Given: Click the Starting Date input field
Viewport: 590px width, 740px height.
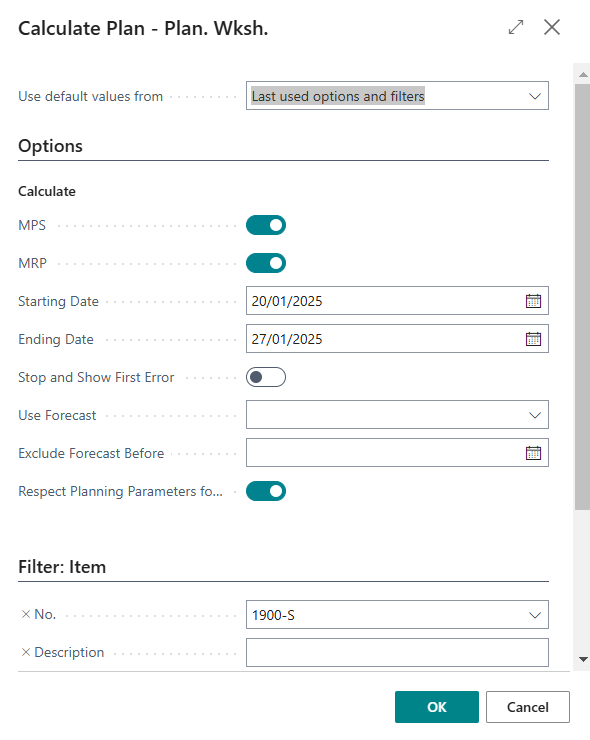Looking at the screenshot, I should tap(385, 301).
